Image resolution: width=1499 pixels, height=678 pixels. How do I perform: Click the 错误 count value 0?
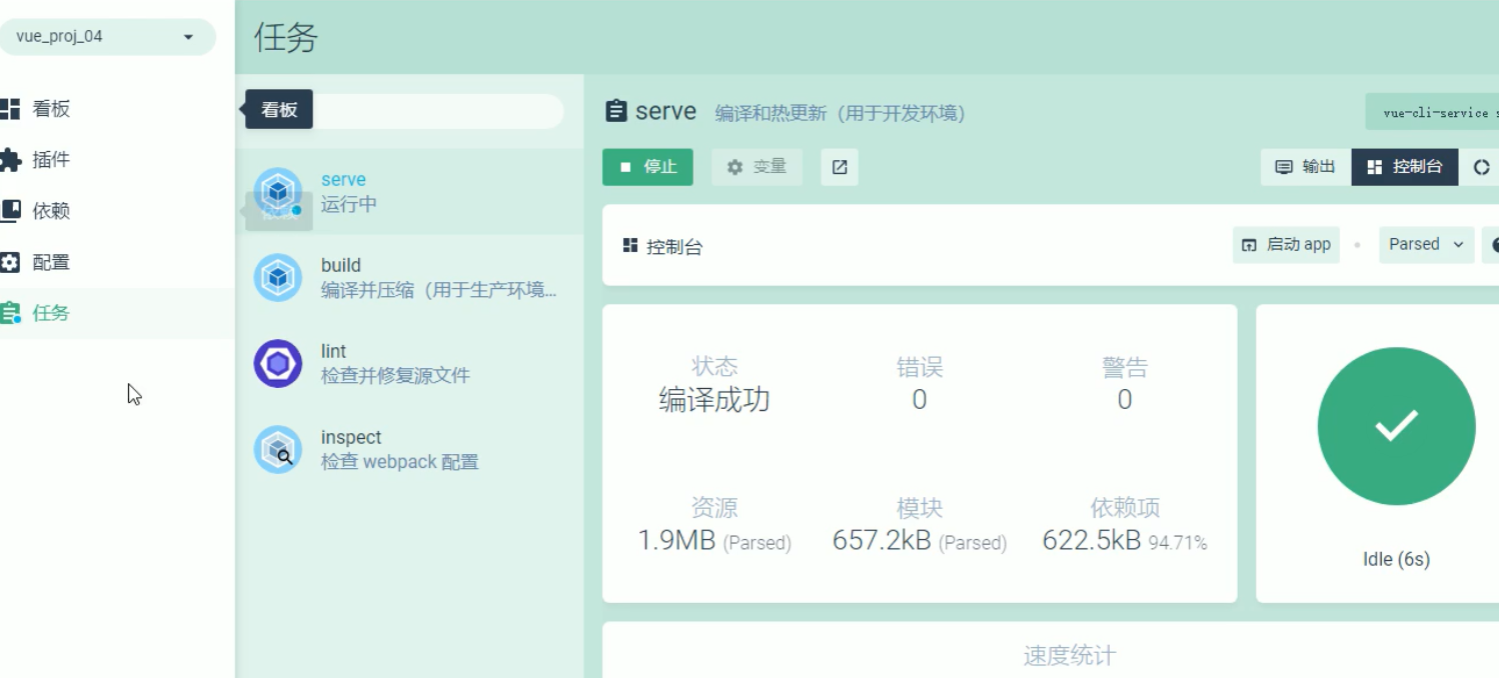[x=919, y=400]
